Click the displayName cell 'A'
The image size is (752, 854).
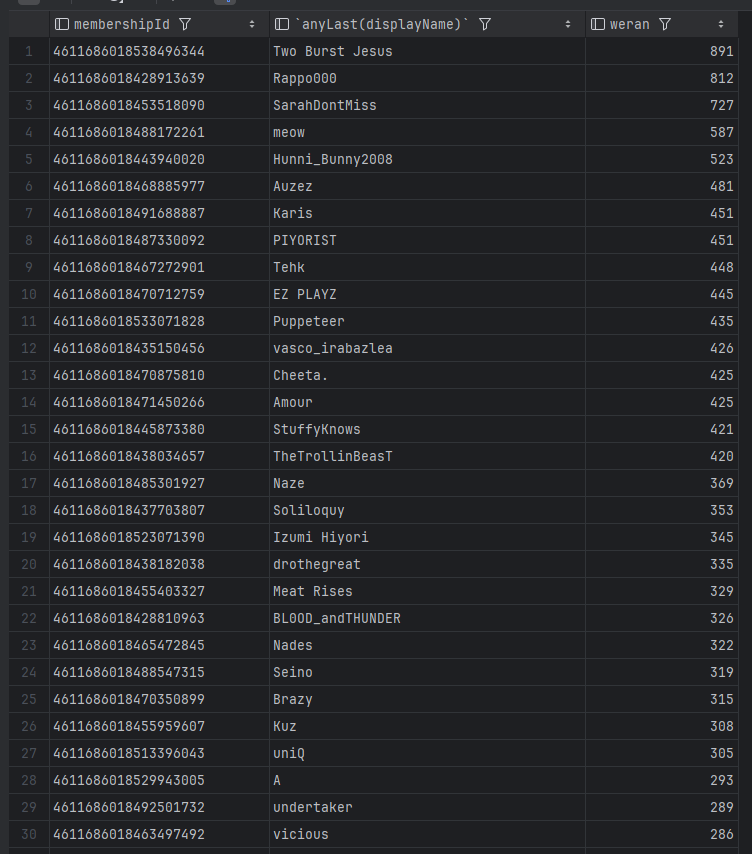(427, 780)
